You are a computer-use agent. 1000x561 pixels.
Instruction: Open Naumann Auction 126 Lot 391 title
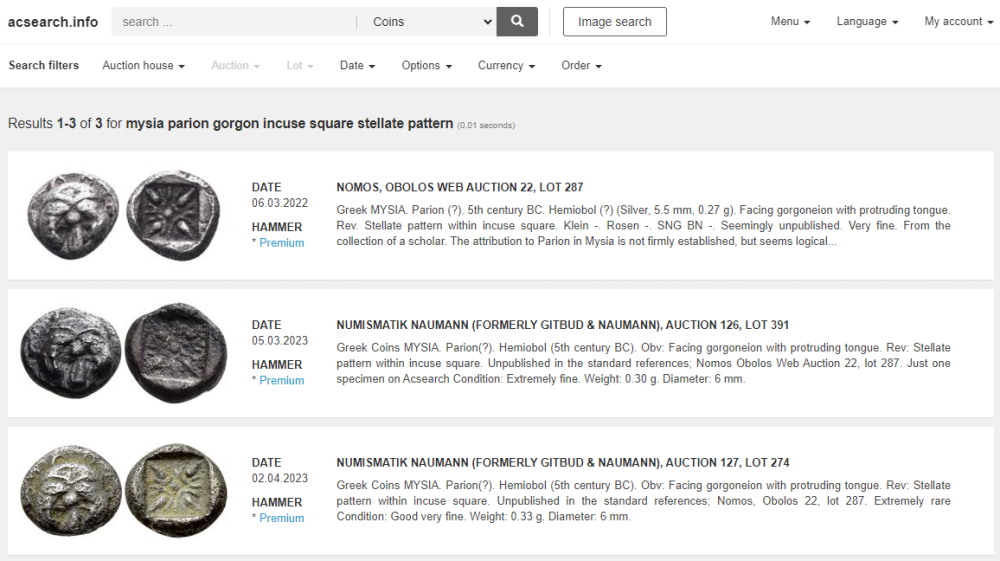pos(563,325)
